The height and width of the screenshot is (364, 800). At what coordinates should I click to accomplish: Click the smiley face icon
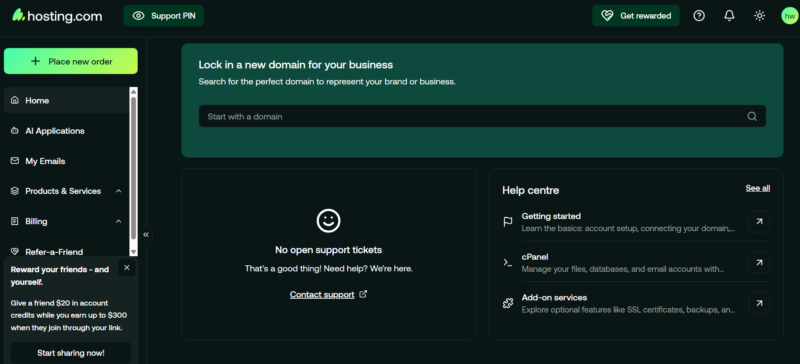click(329, 221)
